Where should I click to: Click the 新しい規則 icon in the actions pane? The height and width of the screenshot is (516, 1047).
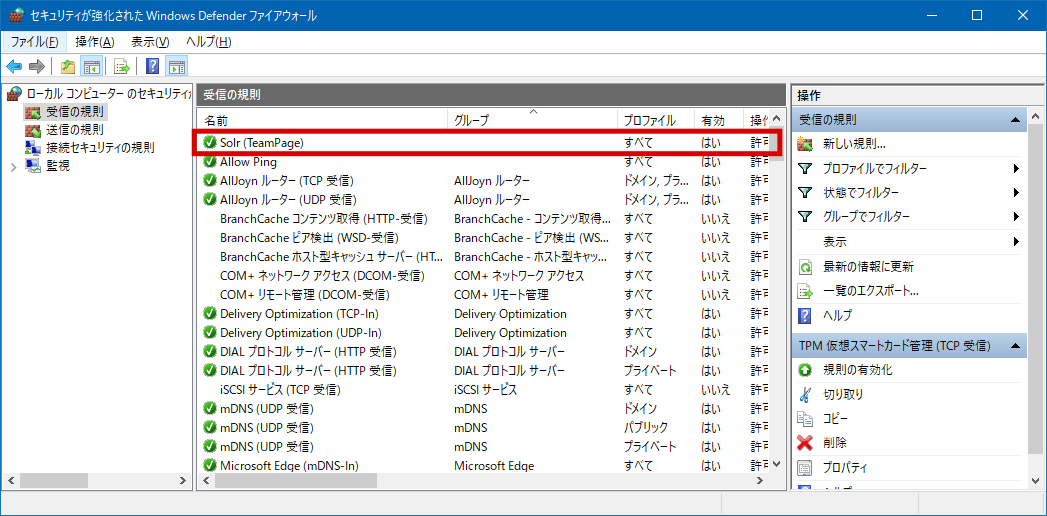pos(805,144)
